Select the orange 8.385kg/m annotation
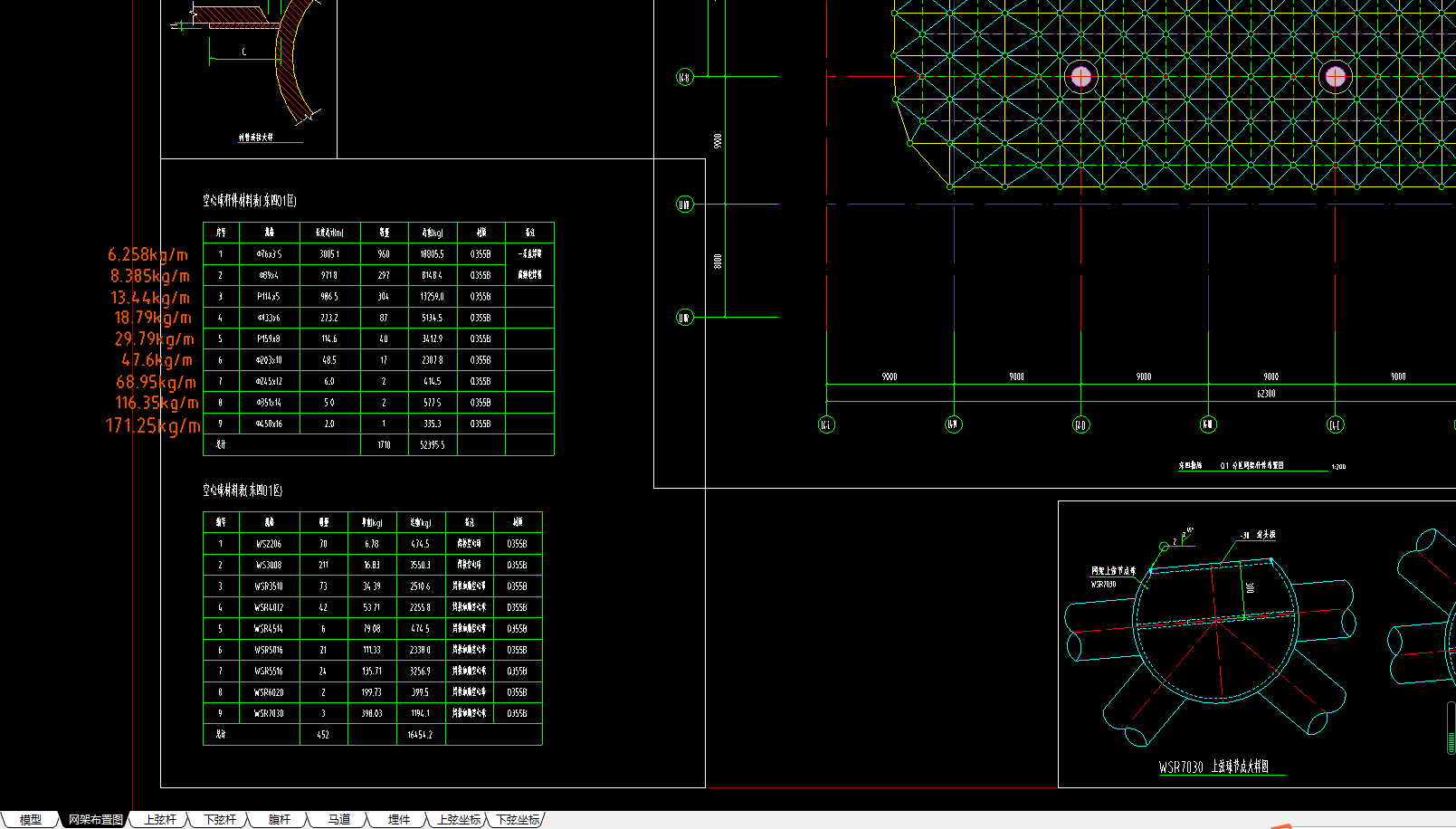Viewport: 1456px width, 829px height. pyautogui.click(x=150, y=276)
